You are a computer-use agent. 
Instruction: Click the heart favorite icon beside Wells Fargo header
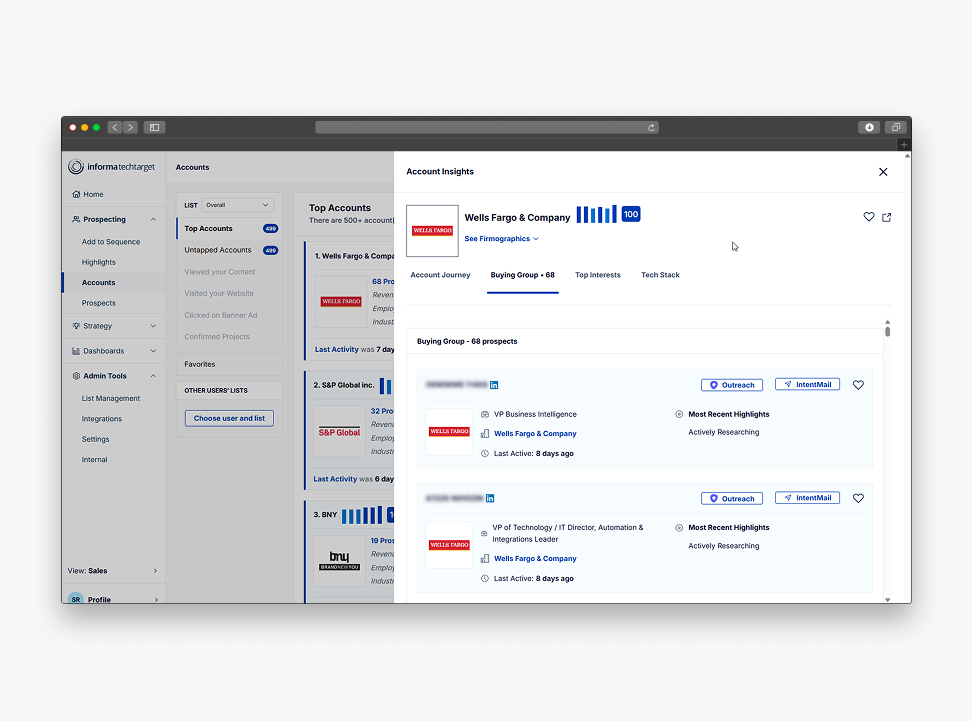coord(868,217)
